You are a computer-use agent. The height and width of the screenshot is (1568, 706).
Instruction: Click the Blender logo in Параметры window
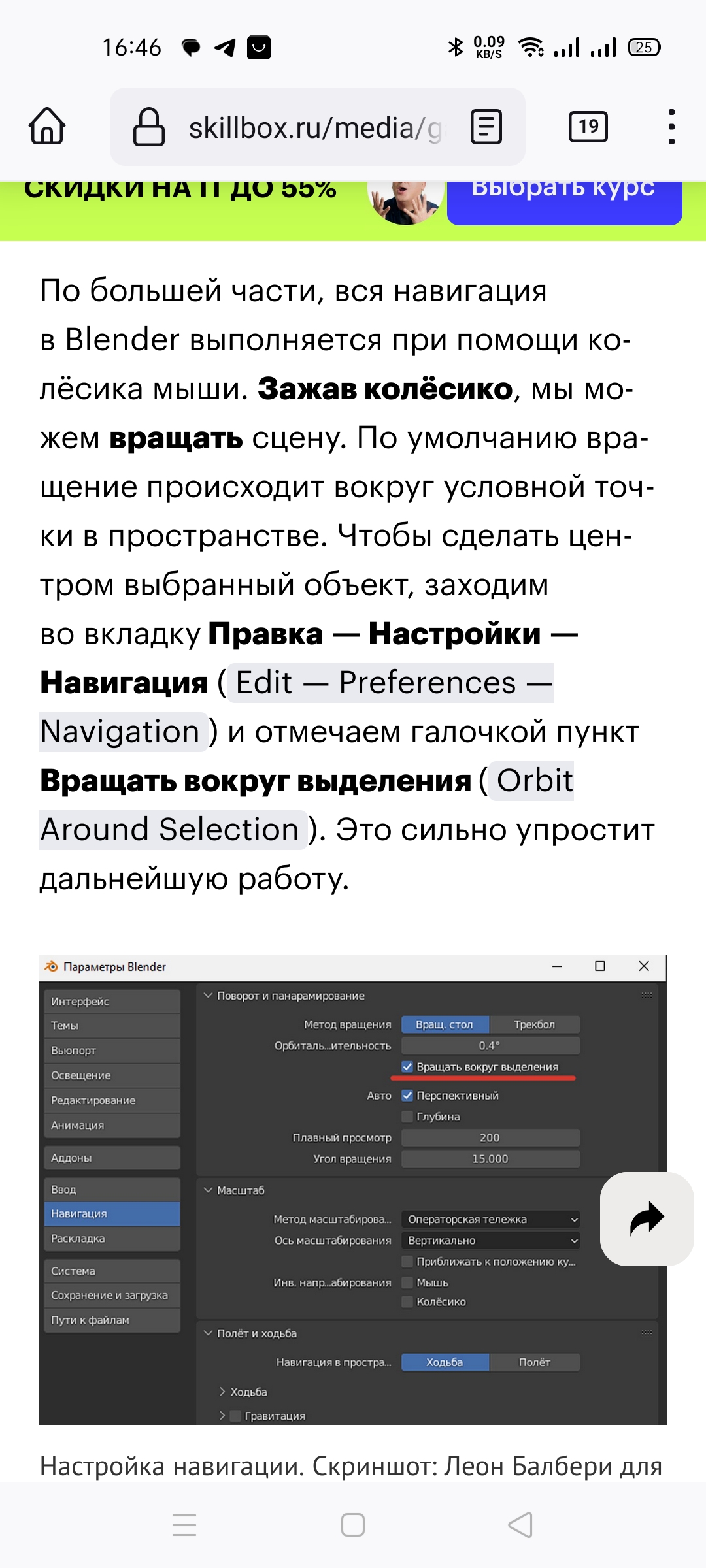point(51,966)
